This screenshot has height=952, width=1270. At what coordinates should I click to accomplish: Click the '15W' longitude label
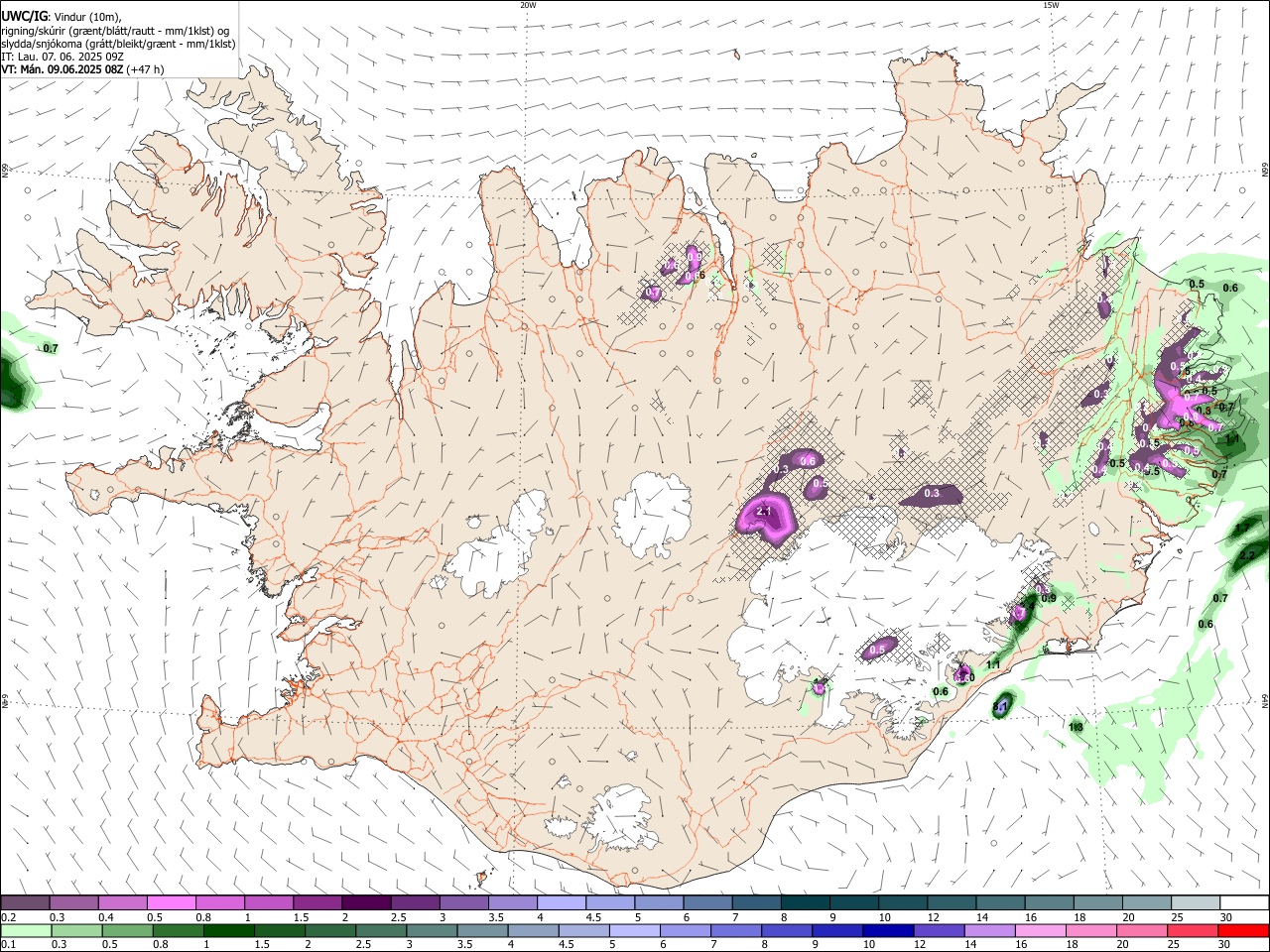point(1051,4)
